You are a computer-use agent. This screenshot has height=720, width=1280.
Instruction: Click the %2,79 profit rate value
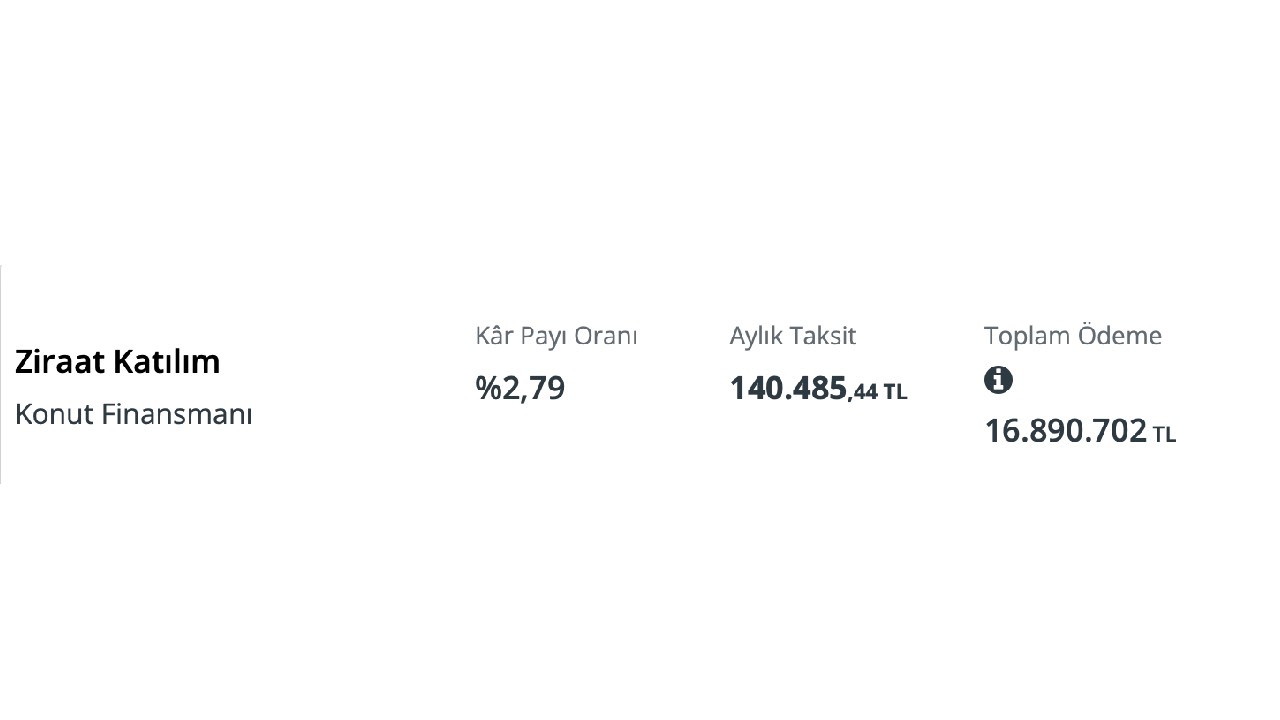coord(520,388)
